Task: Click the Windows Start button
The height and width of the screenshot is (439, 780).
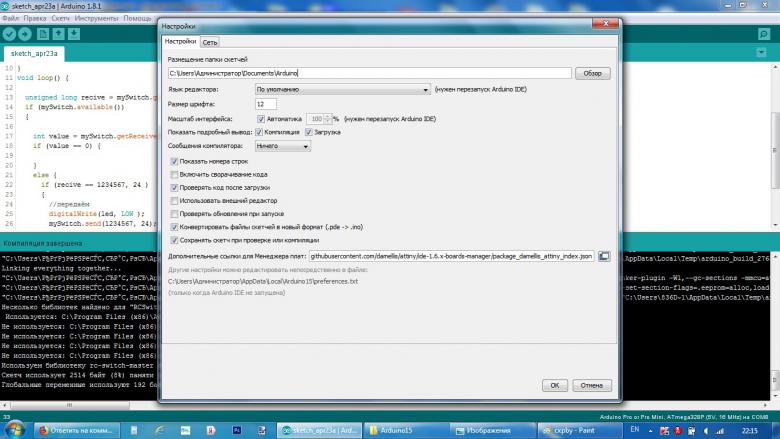Action: pos(14,430)
